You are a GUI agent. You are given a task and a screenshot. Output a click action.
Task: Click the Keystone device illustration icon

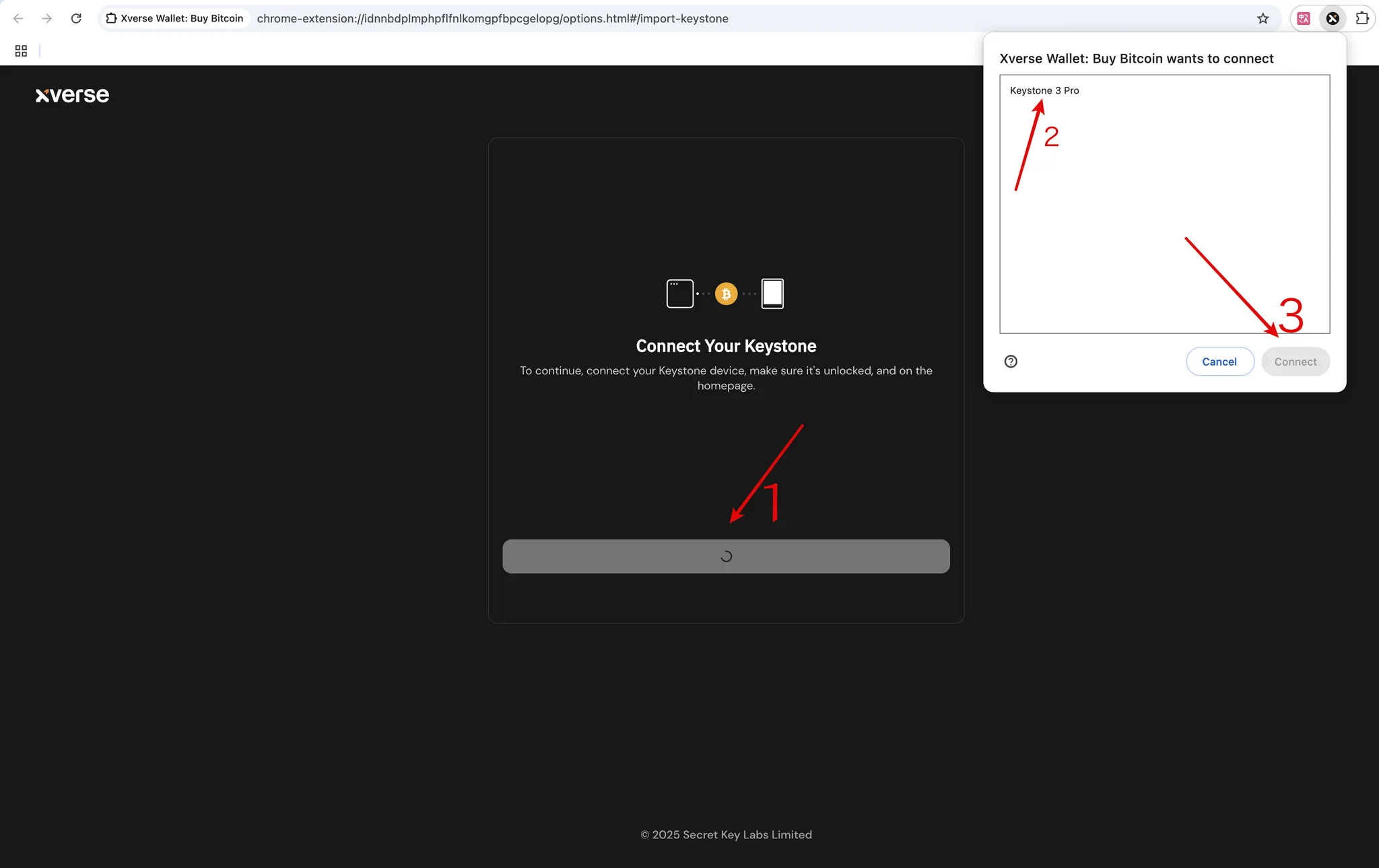(772, 294)
